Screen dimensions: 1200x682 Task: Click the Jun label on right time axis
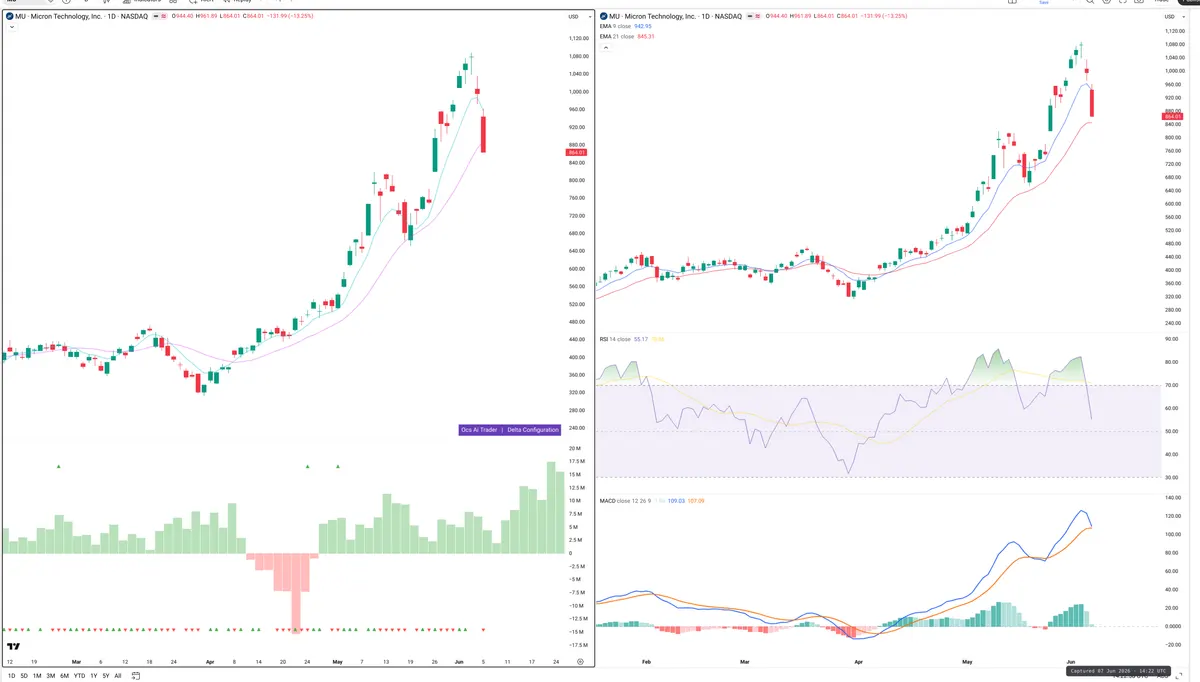(1071, 661)
